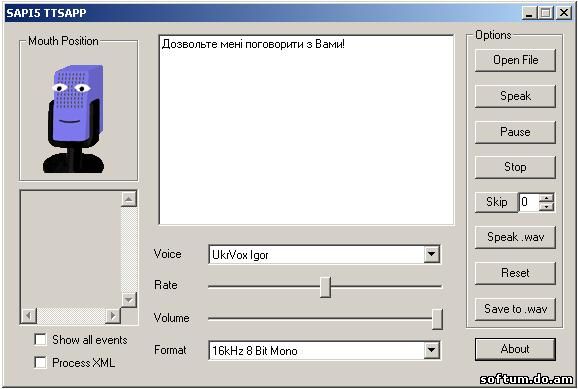Click the event list scroll right arrow

[113, 316]
